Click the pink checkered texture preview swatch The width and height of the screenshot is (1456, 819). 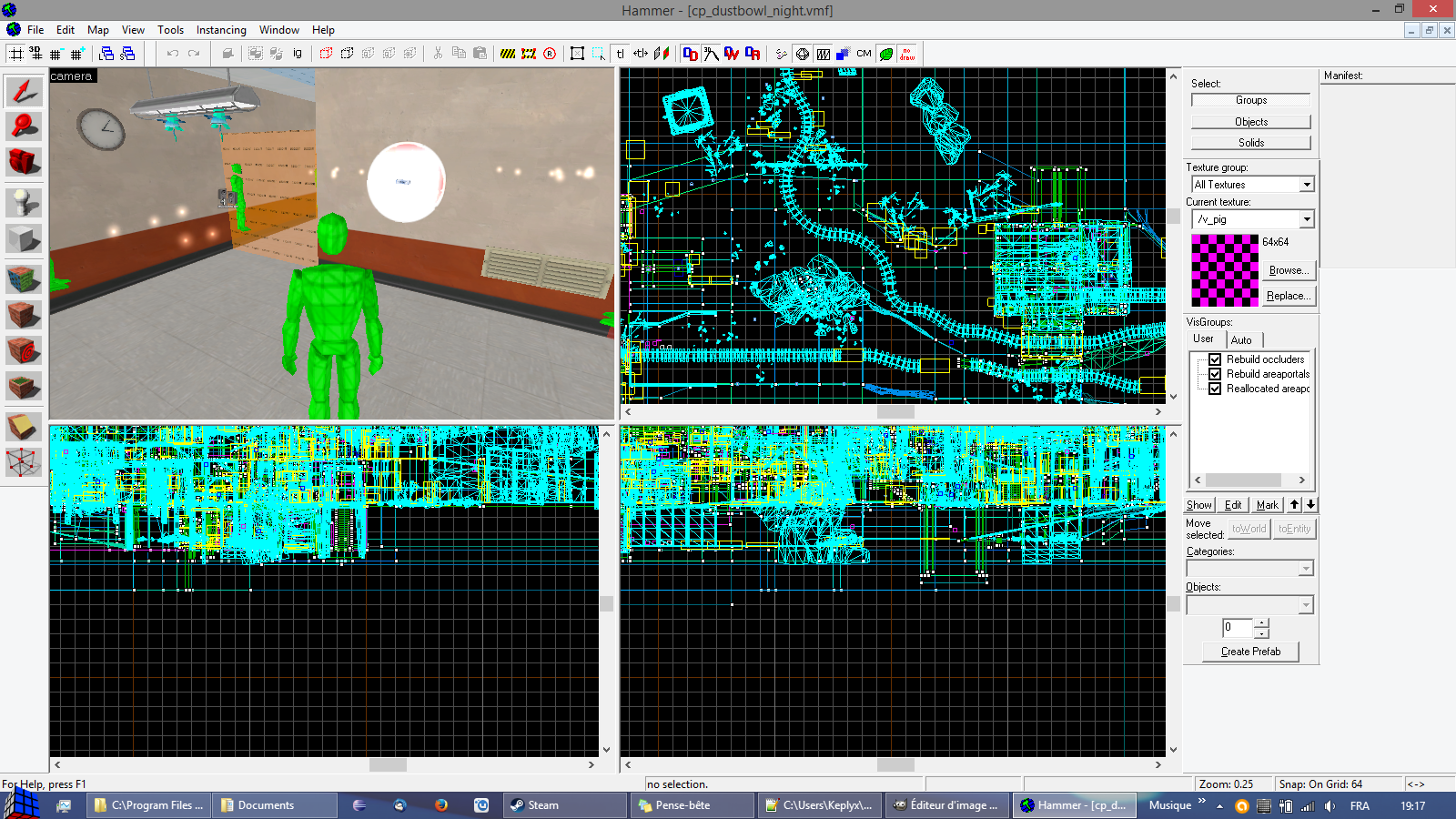[1225, 270]
